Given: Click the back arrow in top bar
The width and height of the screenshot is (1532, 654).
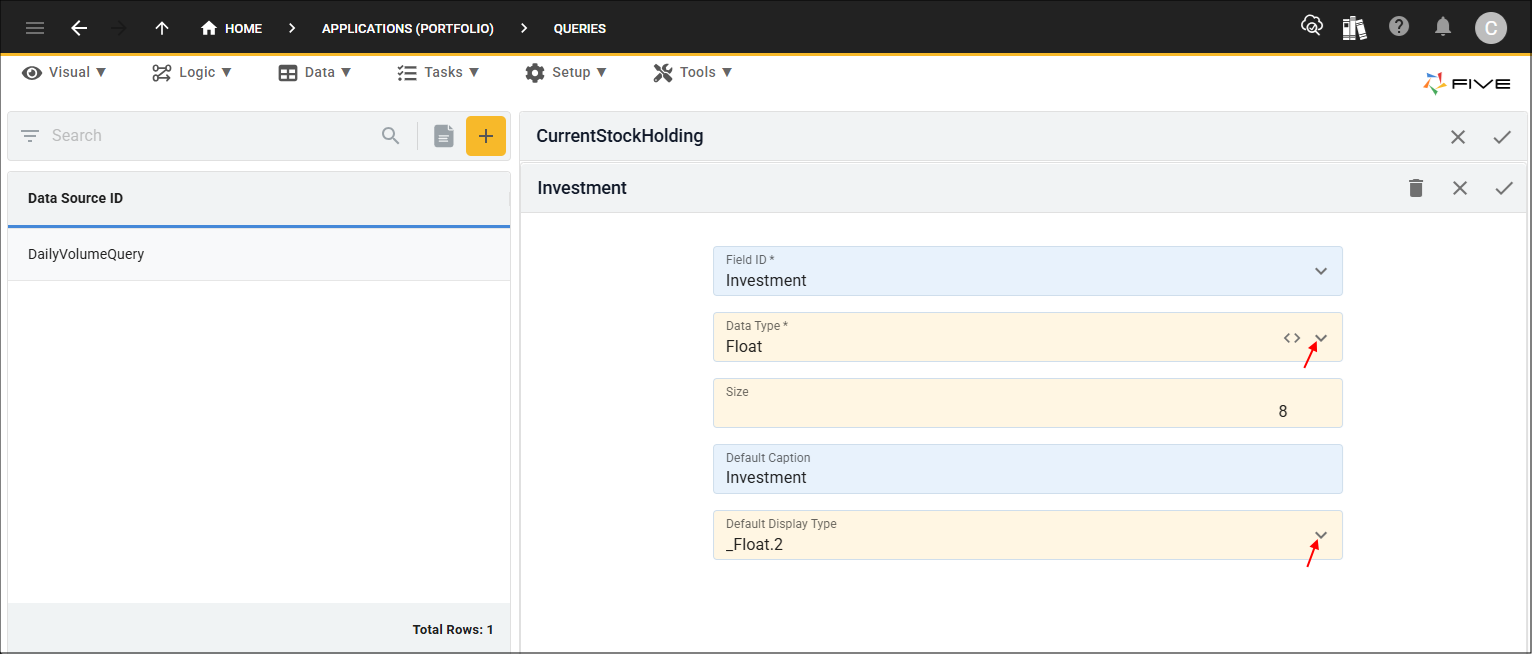Looking at the screenshot, I should (79, 28).
